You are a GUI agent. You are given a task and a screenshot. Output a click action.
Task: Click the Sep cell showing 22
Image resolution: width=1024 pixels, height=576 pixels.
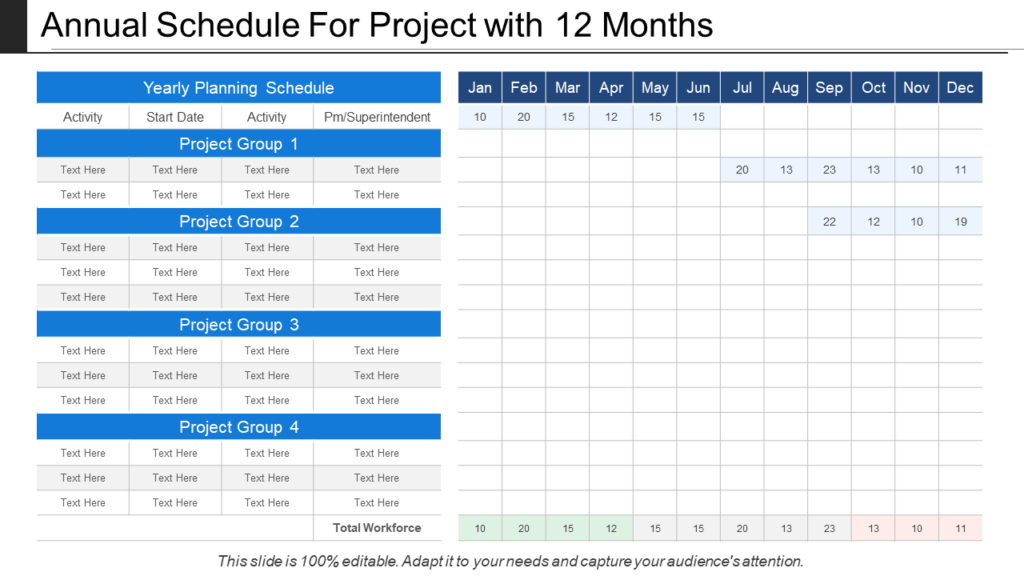tap(829, 222)
